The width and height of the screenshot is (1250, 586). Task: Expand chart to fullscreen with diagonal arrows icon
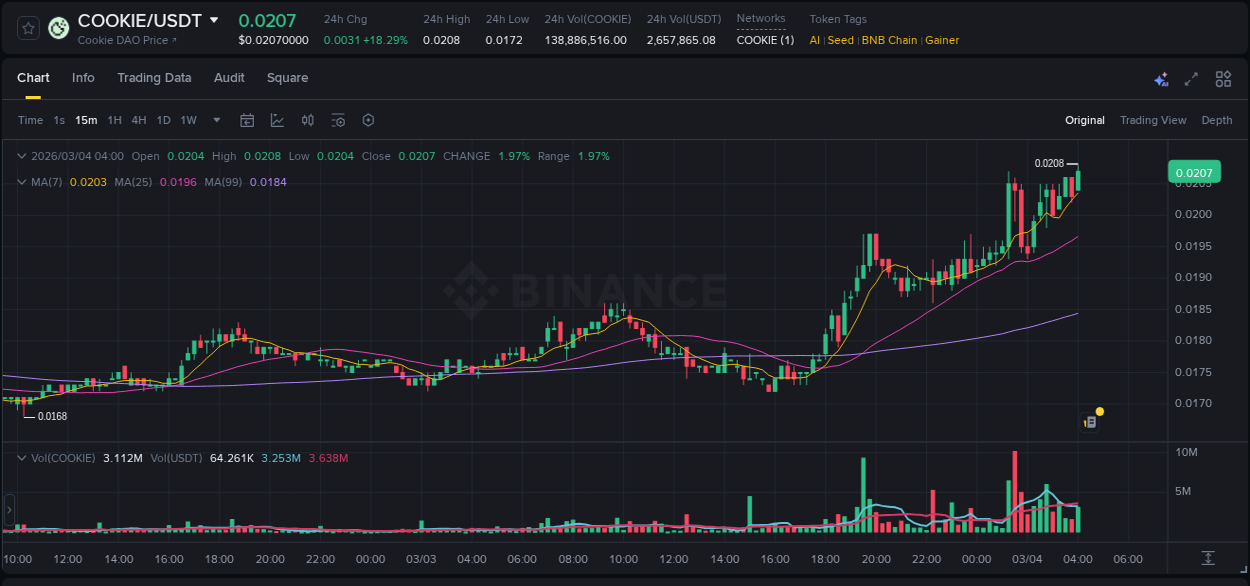pos(1192,78)
